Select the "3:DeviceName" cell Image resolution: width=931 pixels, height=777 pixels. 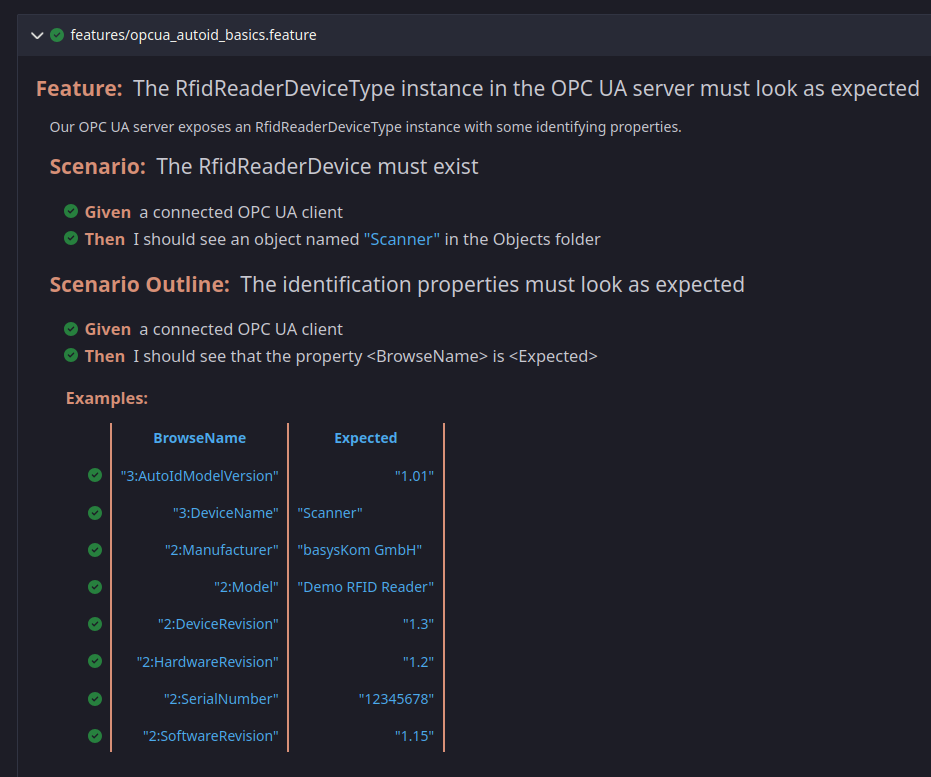[x=226, y=513]
